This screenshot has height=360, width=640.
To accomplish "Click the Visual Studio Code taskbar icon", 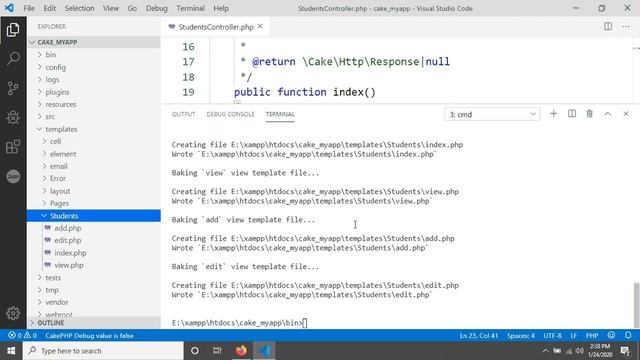I will (x=264, y=351).
